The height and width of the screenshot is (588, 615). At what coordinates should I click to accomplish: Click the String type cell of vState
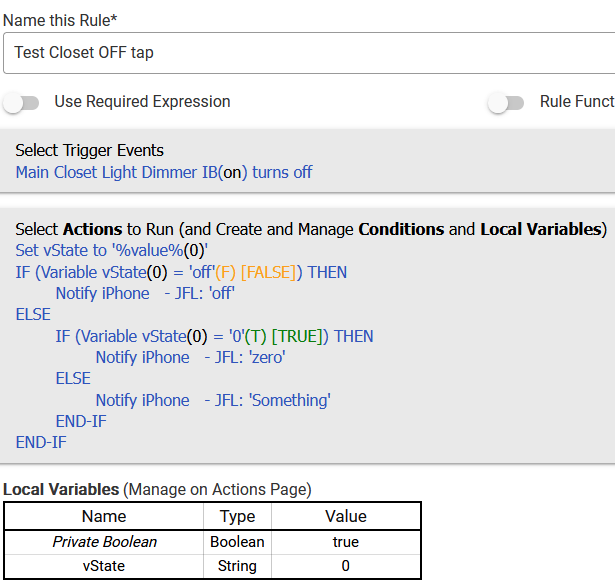click(x=237, y=566)
